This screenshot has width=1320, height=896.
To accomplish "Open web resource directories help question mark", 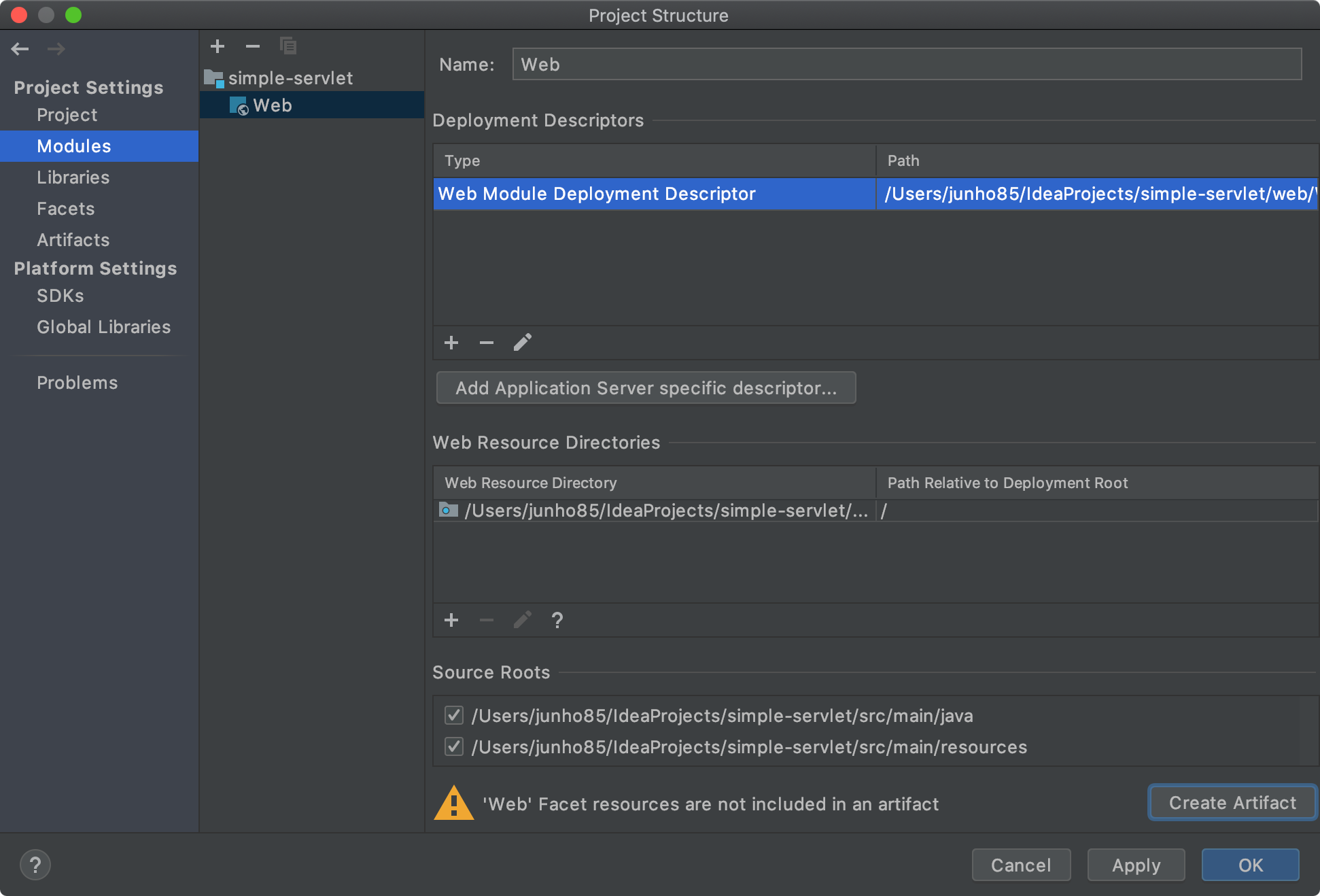I will 557,620.
